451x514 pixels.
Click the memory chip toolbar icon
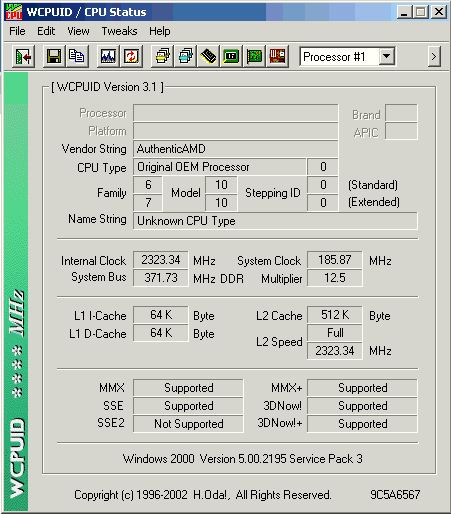(x=208, y=57)
